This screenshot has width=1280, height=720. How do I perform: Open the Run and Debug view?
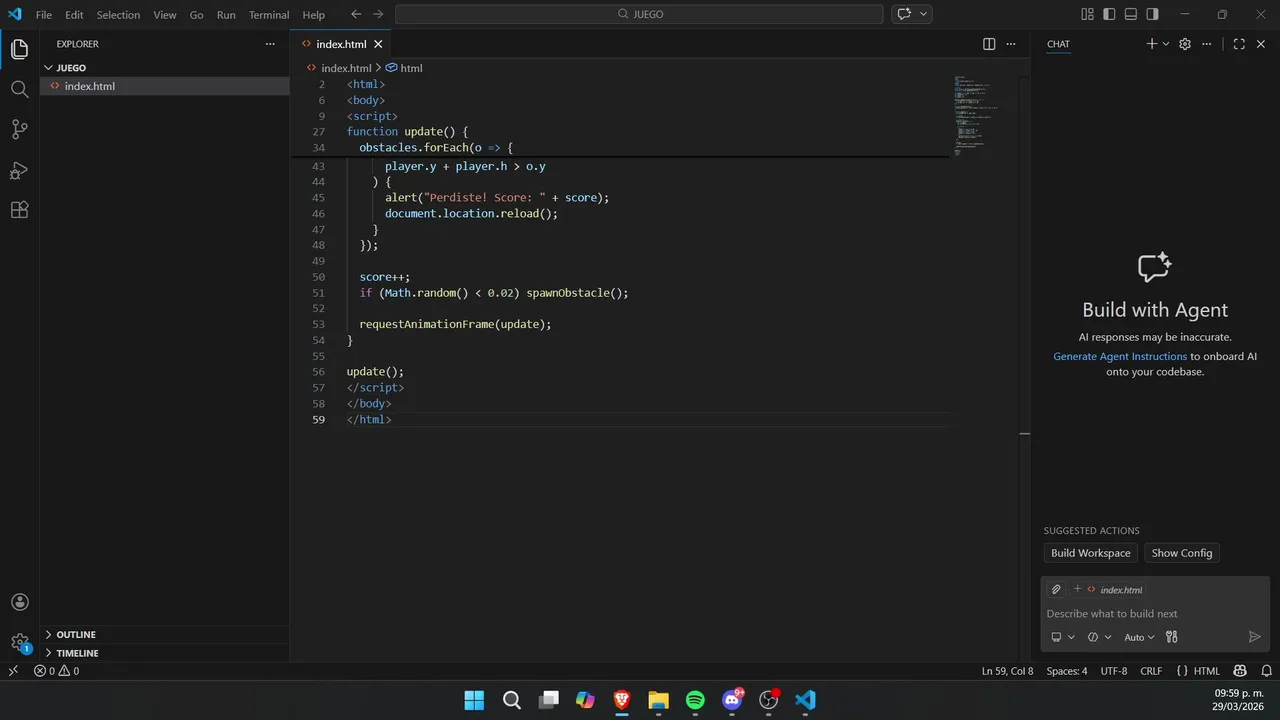[x=19, y=170]
